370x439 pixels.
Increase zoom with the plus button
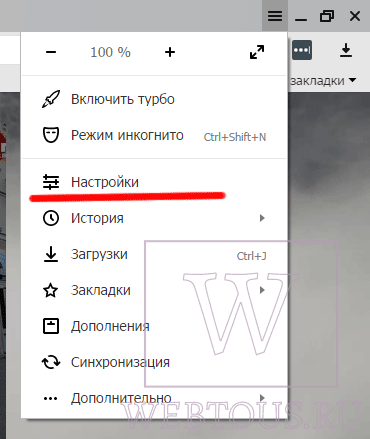tap(170, 52)
